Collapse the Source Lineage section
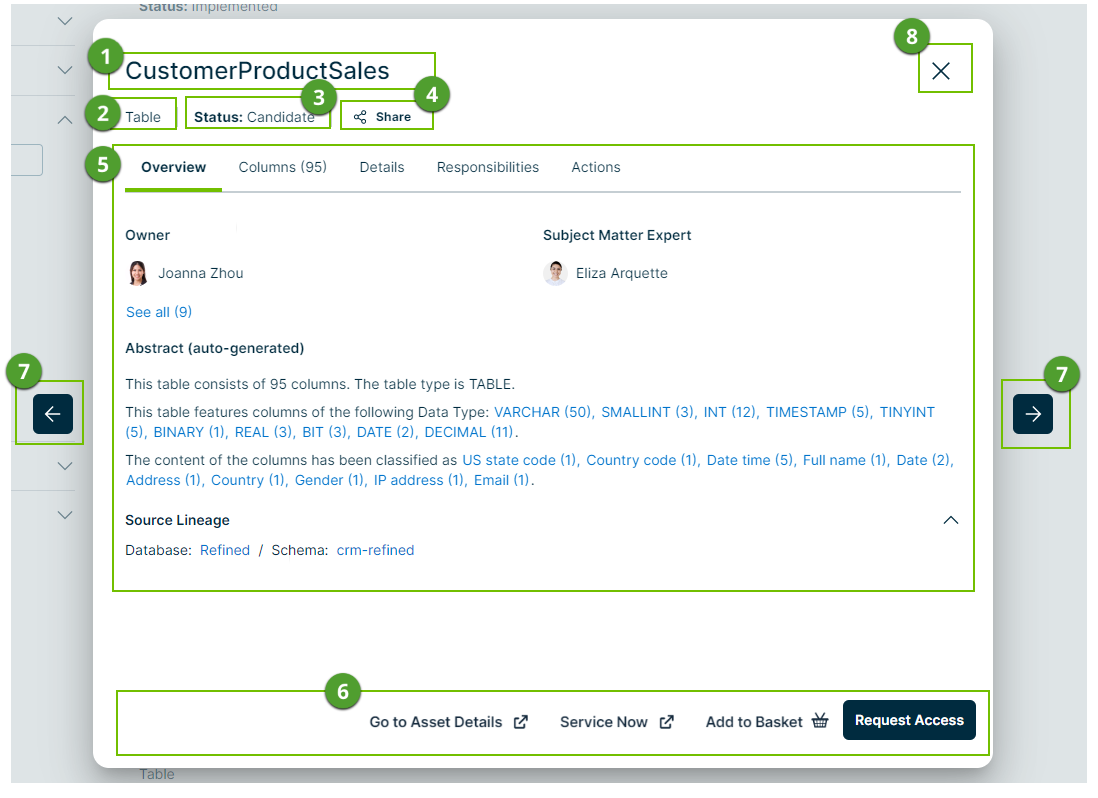This screenshot has width=1098, height=798. (951, 520)
